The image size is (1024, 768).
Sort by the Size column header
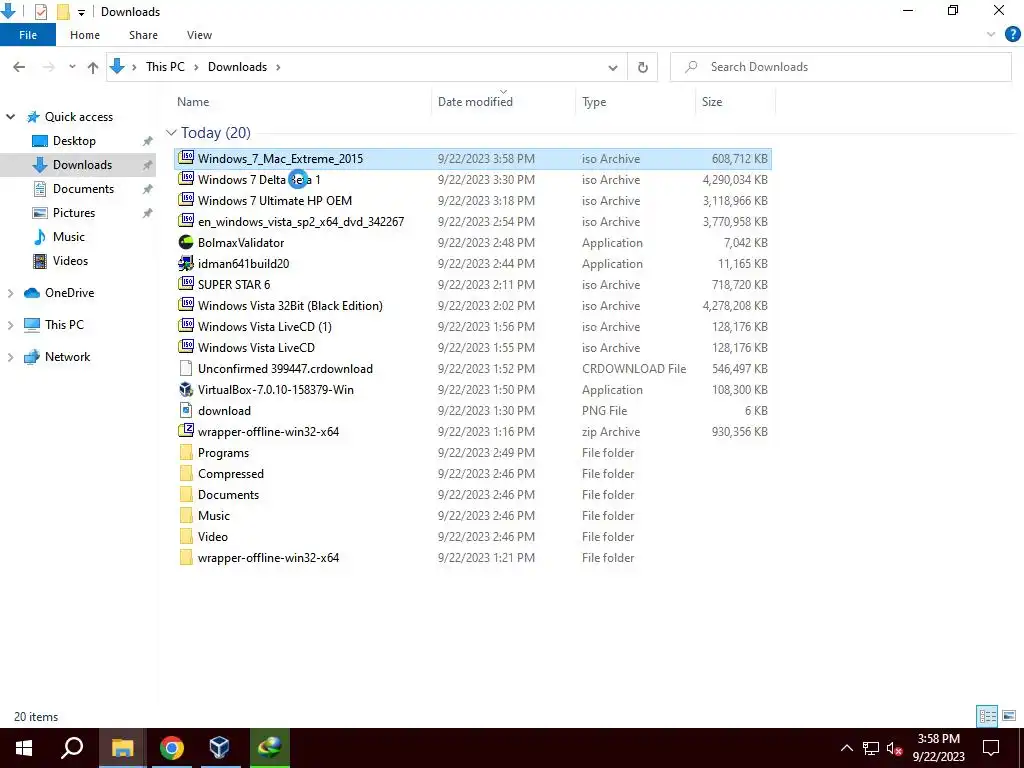click(712, 102)
